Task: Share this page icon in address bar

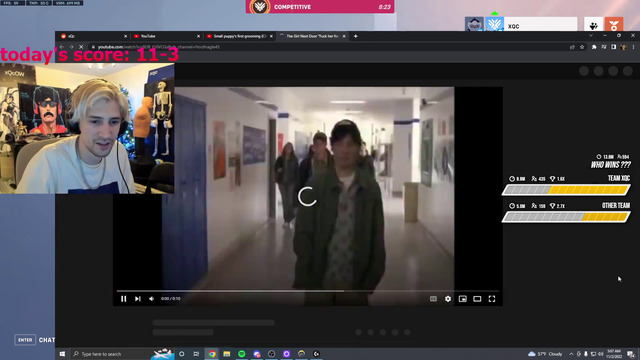Action: (572, 47)
